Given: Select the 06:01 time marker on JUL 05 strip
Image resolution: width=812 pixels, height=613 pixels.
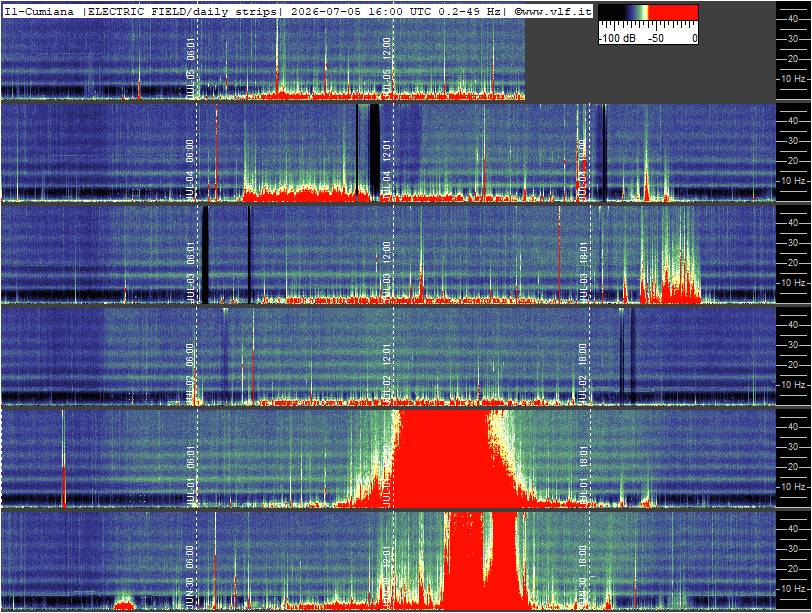Looking at the screenshot, I should pyautogui.click(x=190, y=50).
